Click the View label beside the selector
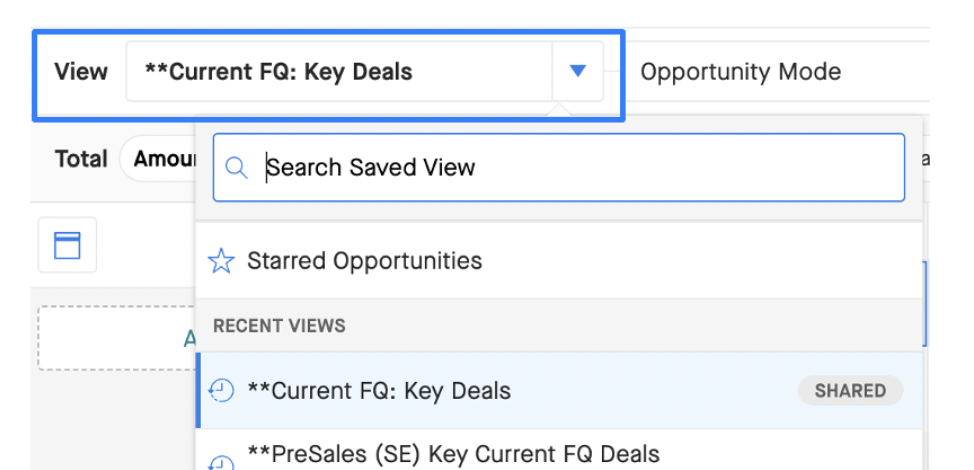 [81, 72]
